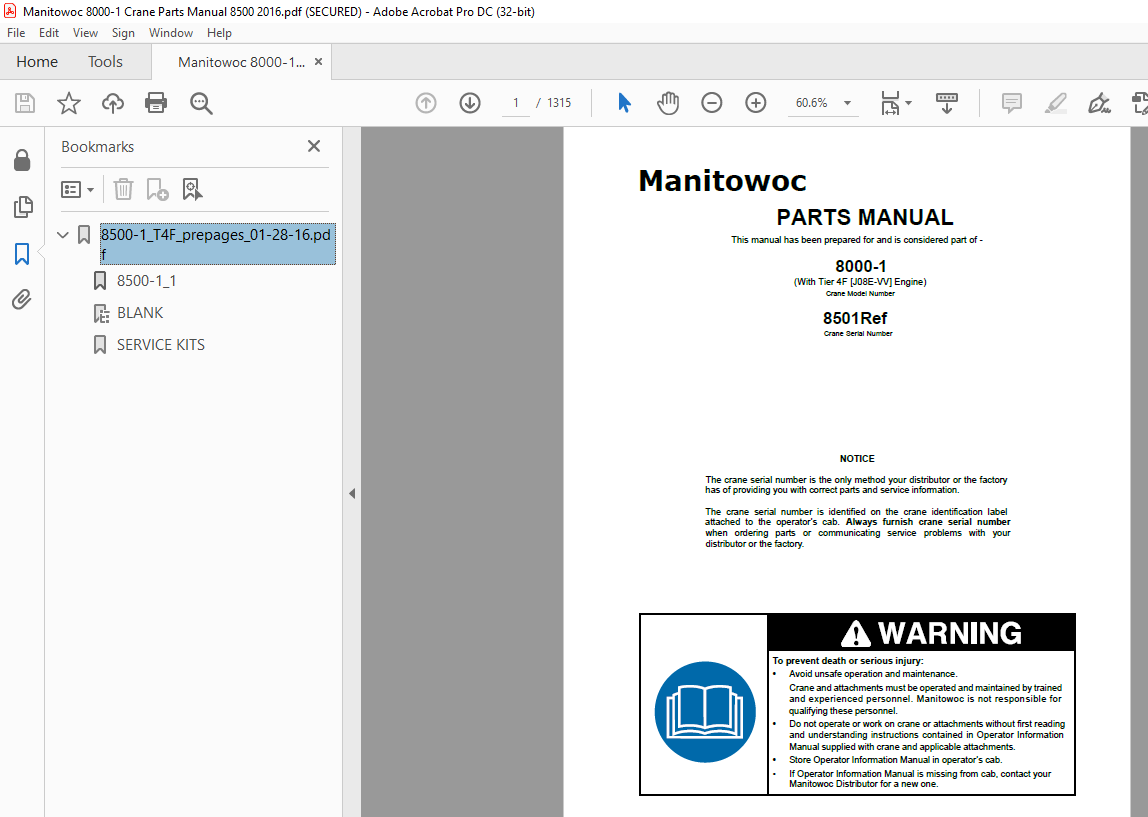Image resolution: width=1148 pixels, height=817 pixels.
Task: Open the Window menu
Action: (x=171, y=33)
